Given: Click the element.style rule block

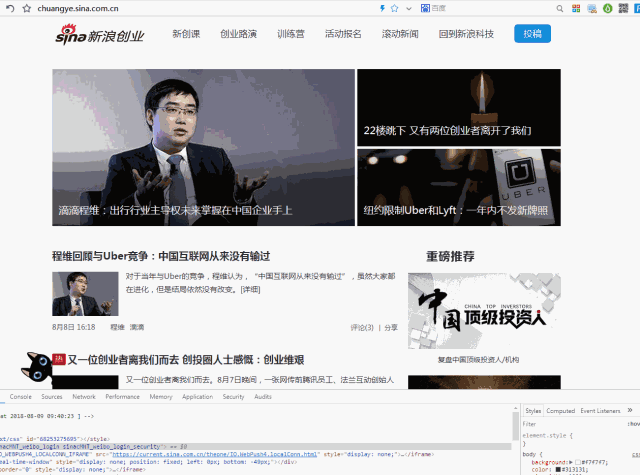Looking at the screenshot, I should tap(548, 439).
